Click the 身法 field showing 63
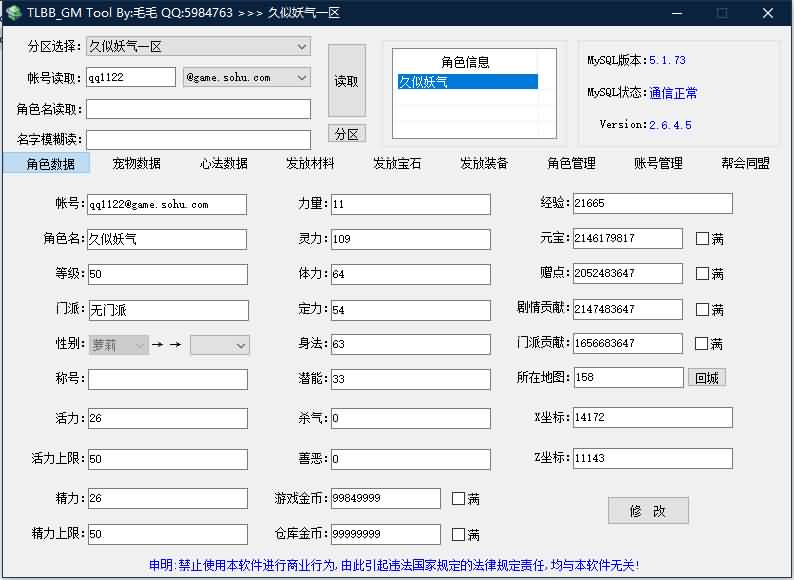 click(411, 344)
